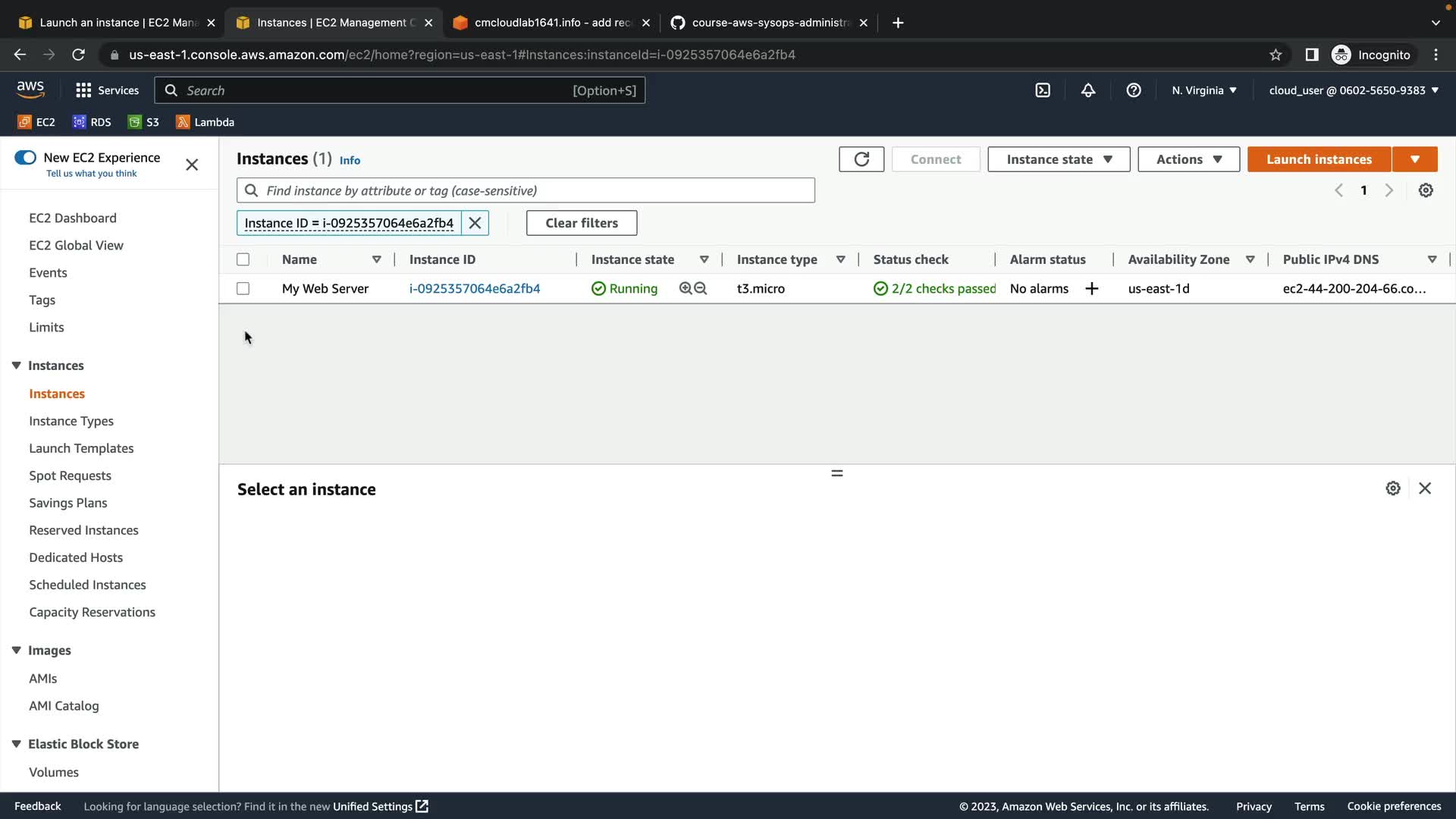Toggle the New EC2 Experience switch
The width and height of the screenshot is (1456, 819).
click(x=25, y=158)
